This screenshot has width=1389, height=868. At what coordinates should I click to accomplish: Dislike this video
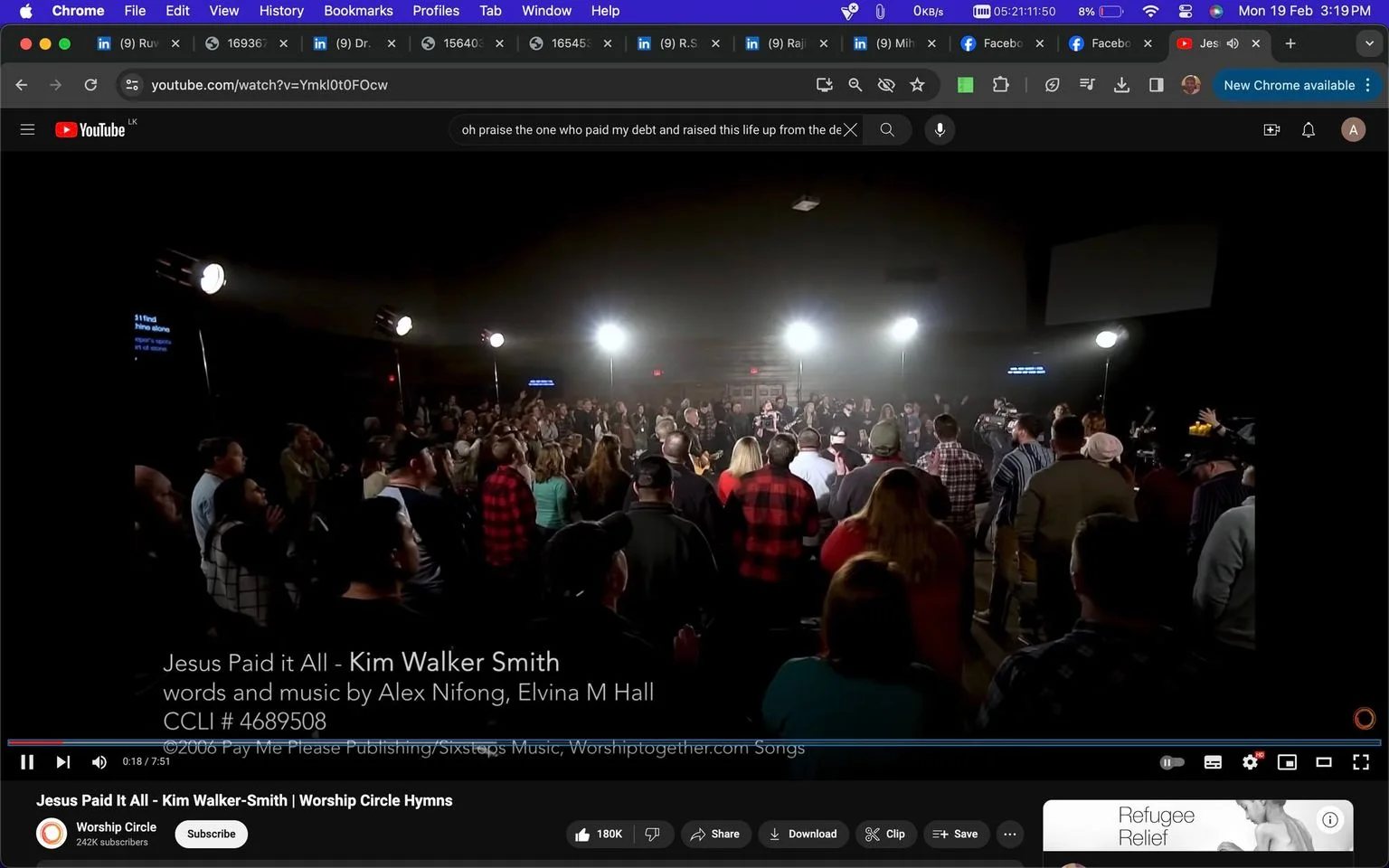653,834
